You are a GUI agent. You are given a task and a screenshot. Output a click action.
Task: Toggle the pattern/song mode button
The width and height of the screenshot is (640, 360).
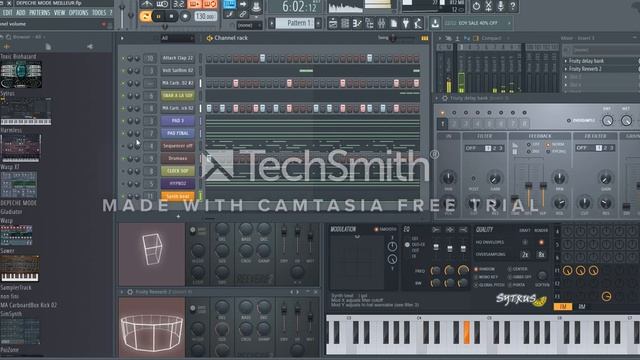click(x=145, y=16)
